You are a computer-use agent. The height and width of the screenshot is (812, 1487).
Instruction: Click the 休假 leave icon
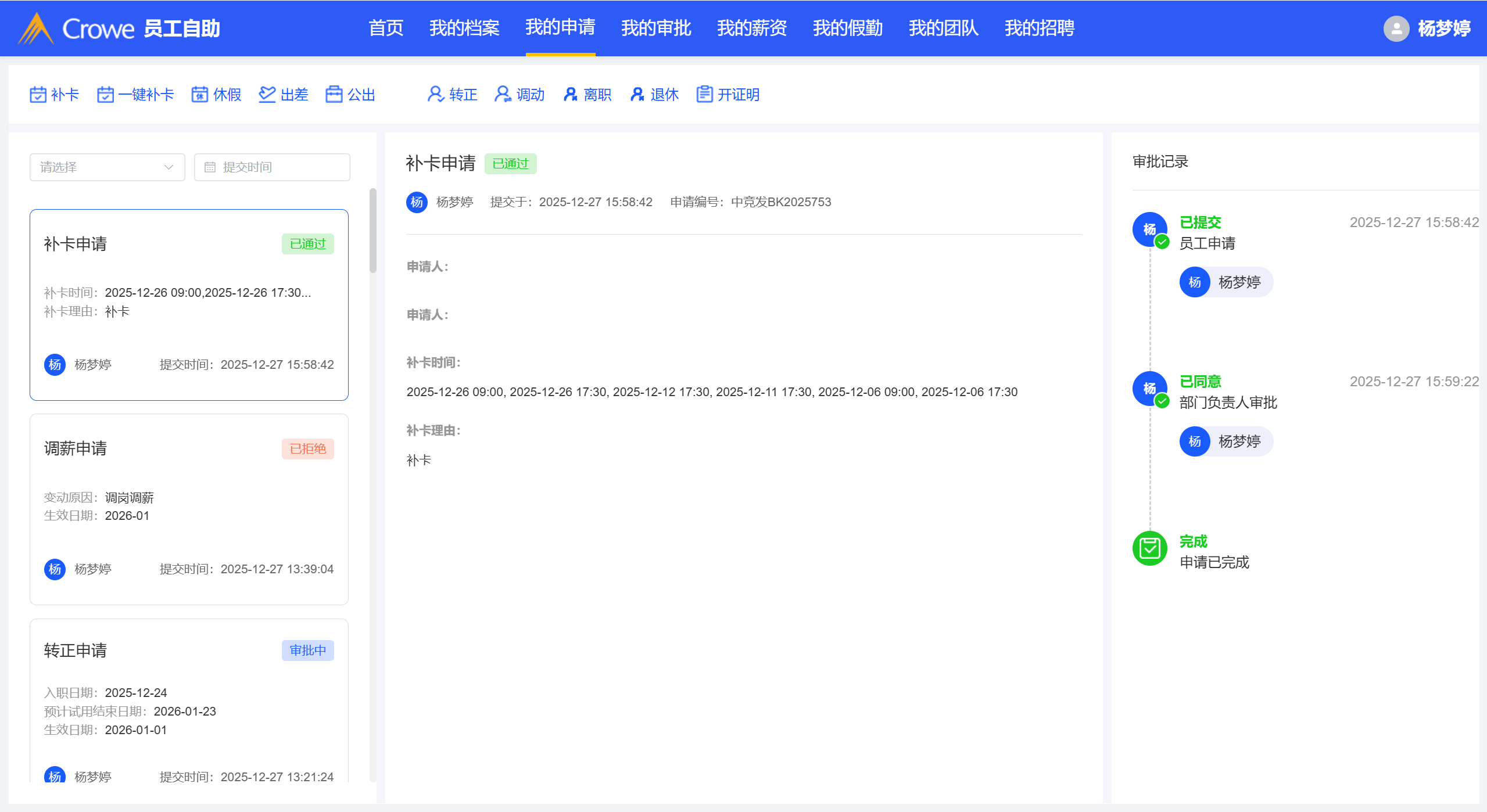pyautogui.click(x=200, y=95)
